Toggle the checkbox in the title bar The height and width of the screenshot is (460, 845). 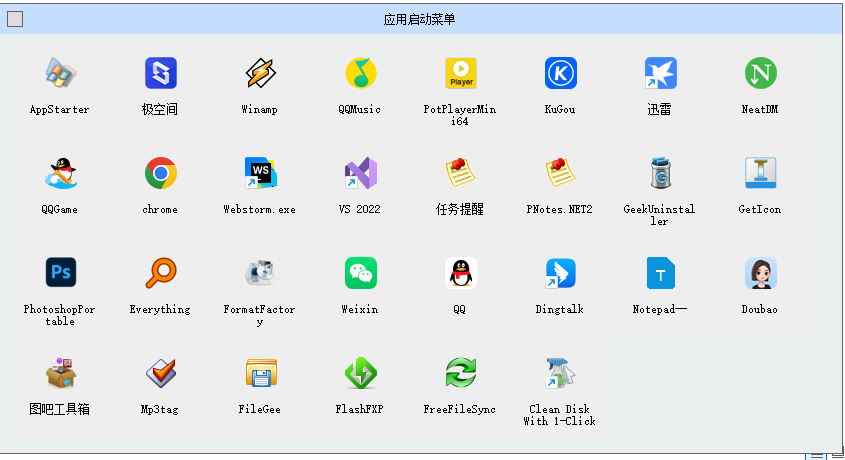tap(15, 19)
